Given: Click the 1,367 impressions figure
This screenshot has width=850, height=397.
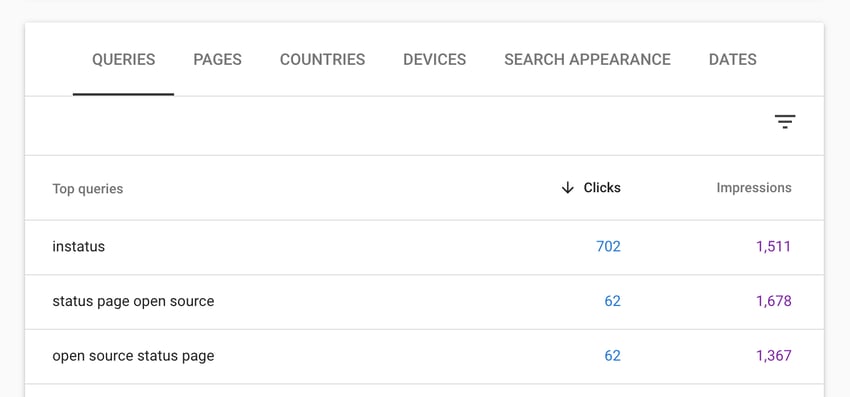Looking at the screenshot, I should [x=774, y=356].
